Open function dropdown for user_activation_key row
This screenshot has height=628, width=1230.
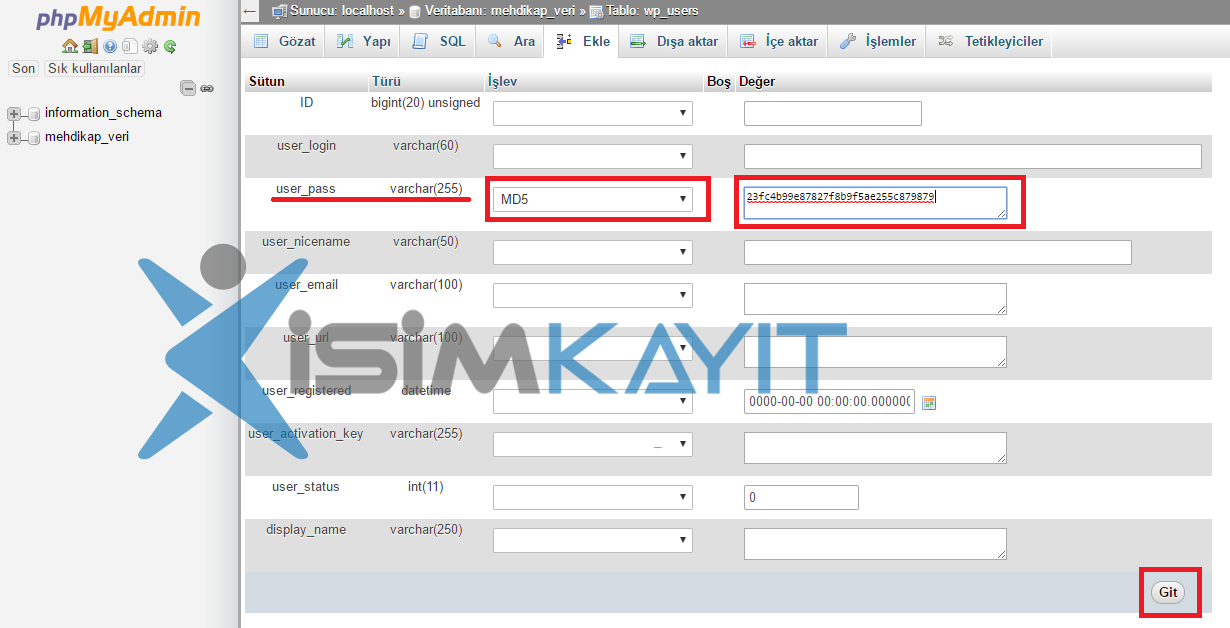click(593, 444)
